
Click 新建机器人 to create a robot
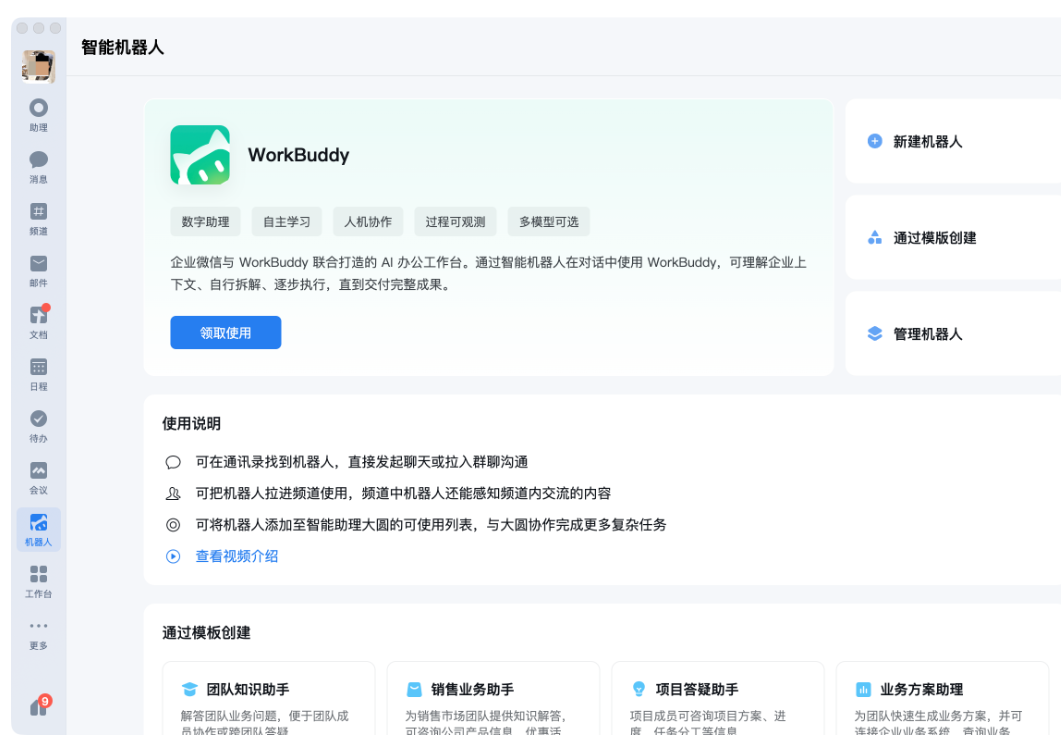953,141
